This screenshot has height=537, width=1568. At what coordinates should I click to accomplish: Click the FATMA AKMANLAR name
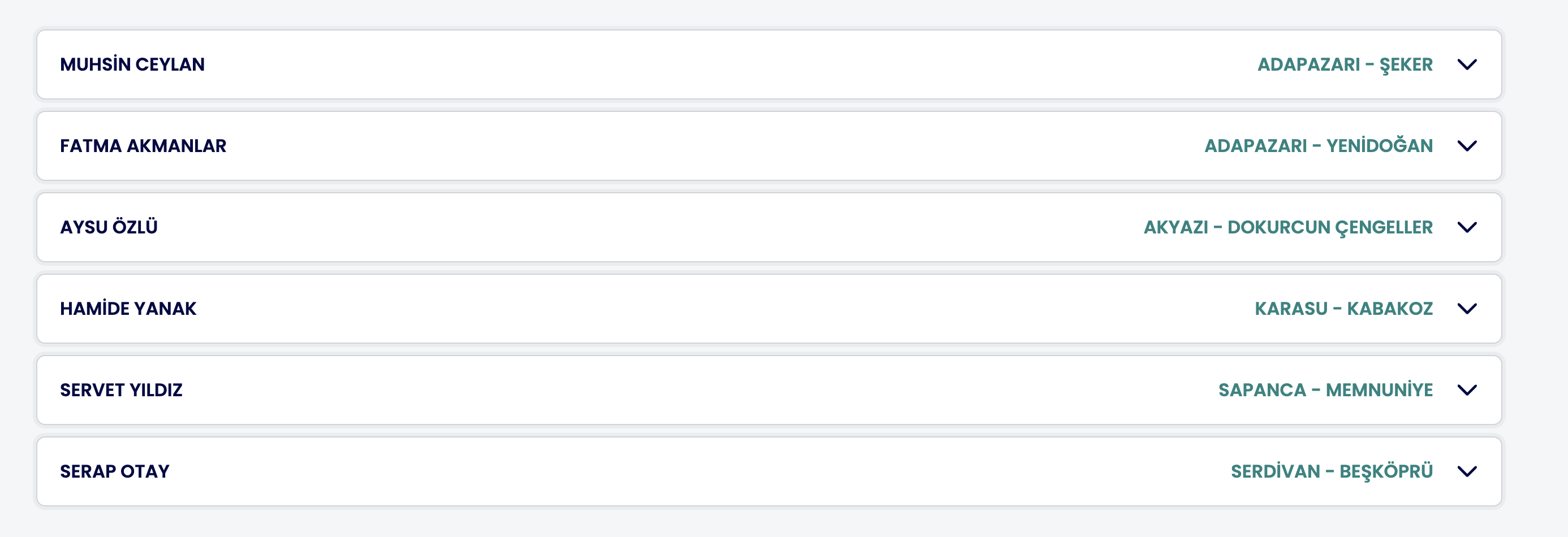click(x=143, y=146)
